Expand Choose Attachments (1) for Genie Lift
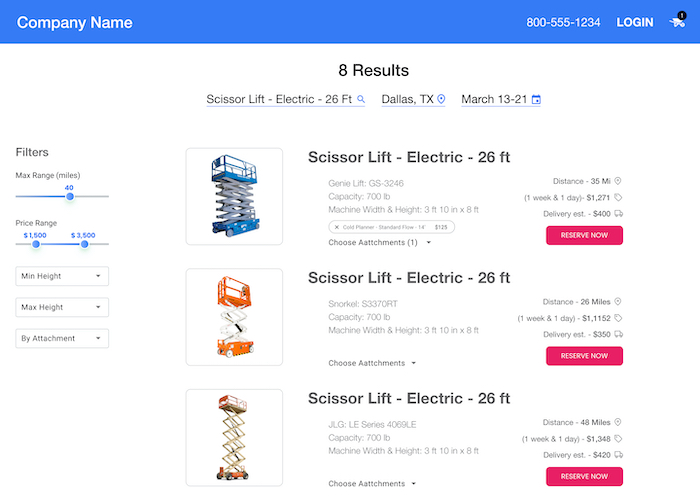This screenshot has width=700, height=498. point(378,243)
